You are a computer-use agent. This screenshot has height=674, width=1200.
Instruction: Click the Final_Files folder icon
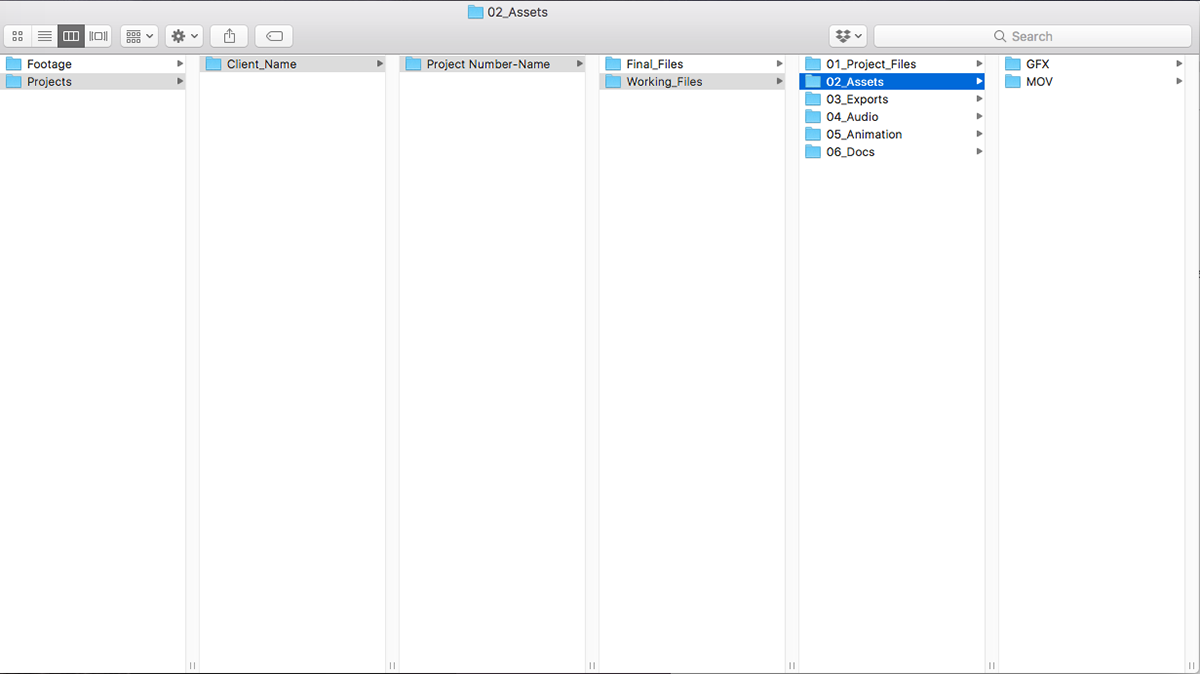click(x=614, y=64)
